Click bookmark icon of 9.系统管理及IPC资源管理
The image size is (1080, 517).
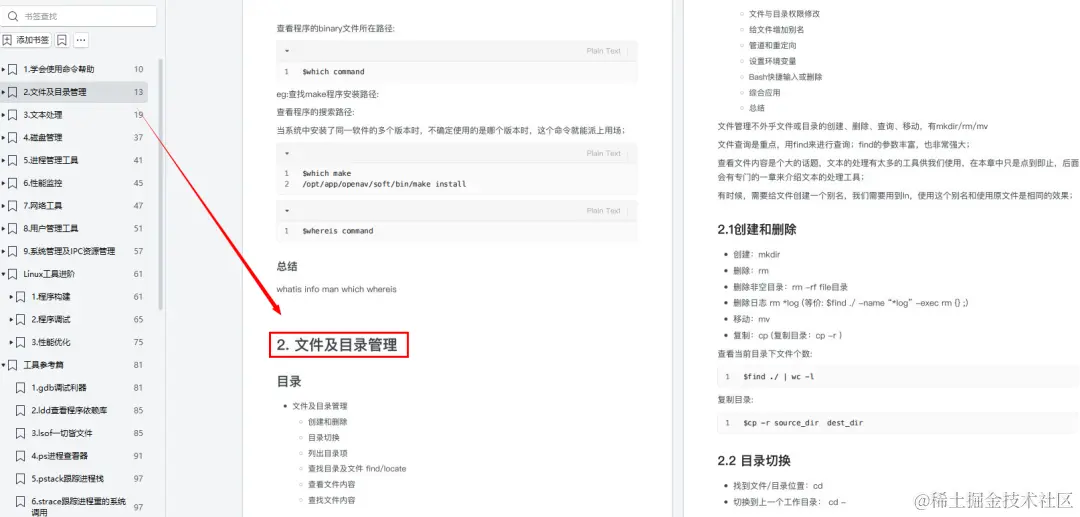point(12,251)
